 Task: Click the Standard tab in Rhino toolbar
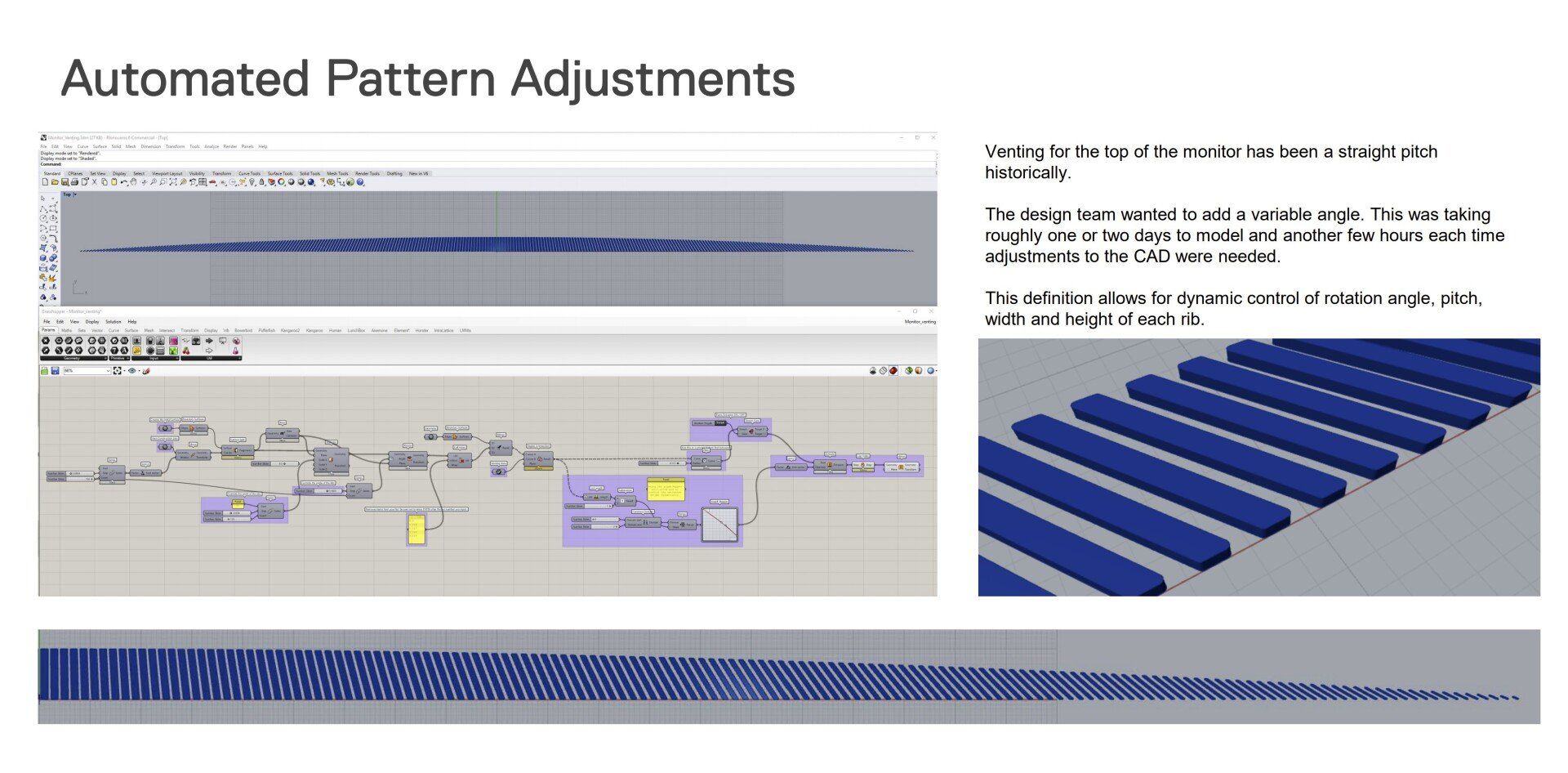point(52,173)
